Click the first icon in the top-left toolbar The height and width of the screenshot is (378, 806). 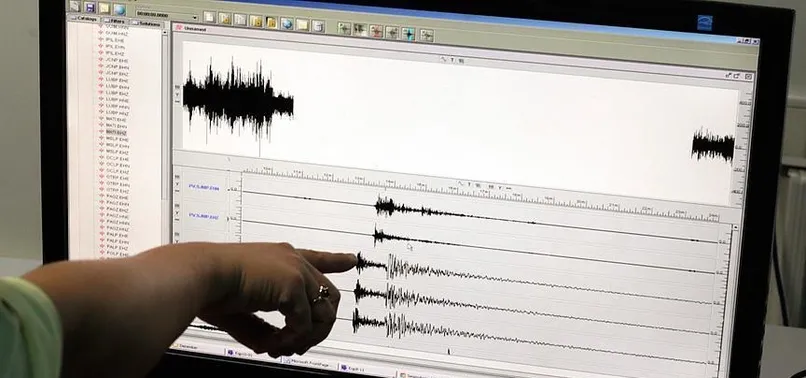coord(75,6)
